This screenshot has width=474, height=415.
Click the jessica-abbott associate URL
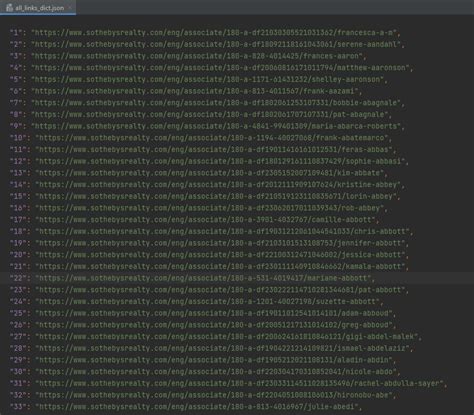pos(220,255)
